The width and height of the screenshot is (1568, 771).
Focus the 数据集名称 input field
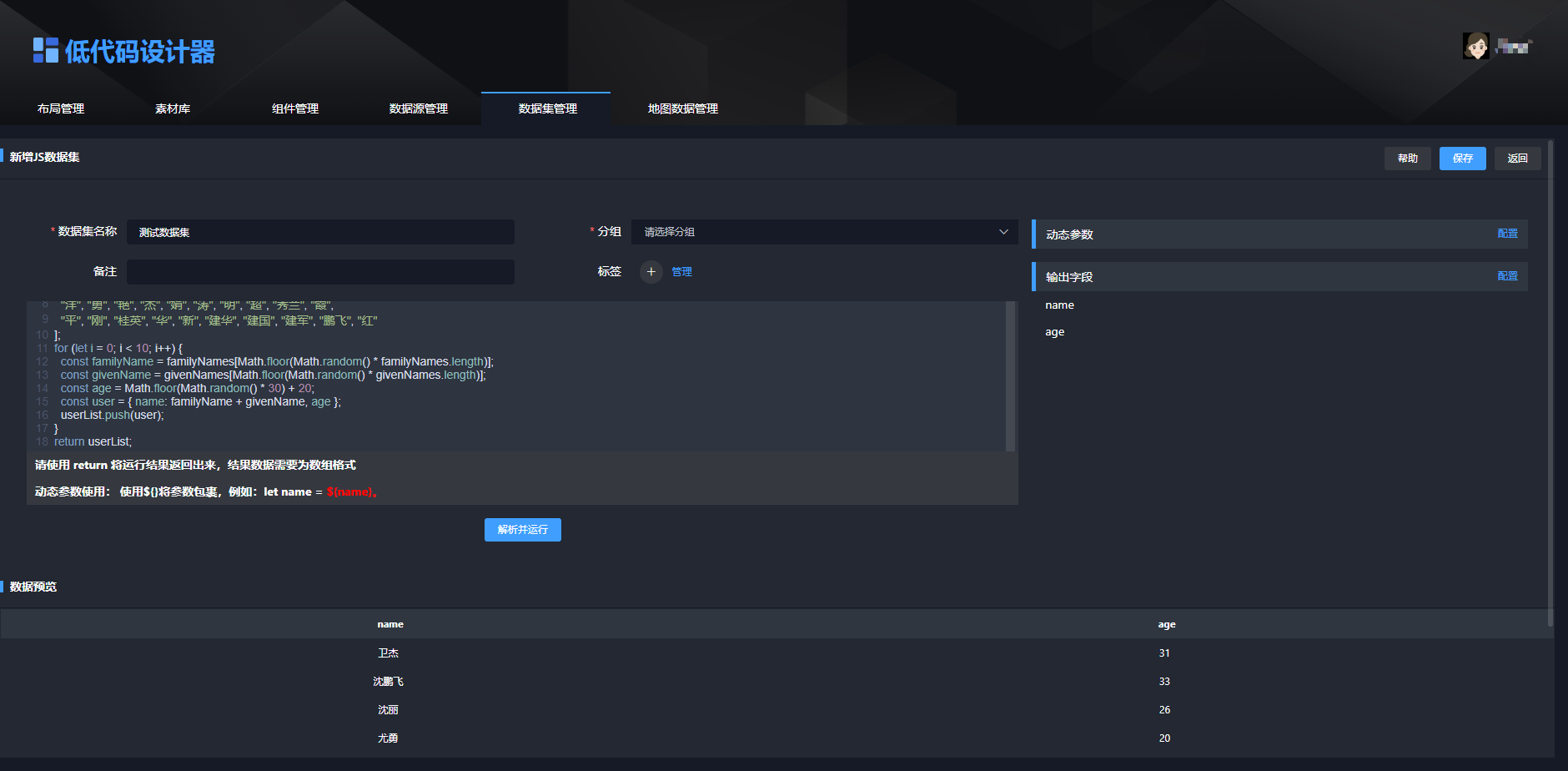(x=320, y=232)
